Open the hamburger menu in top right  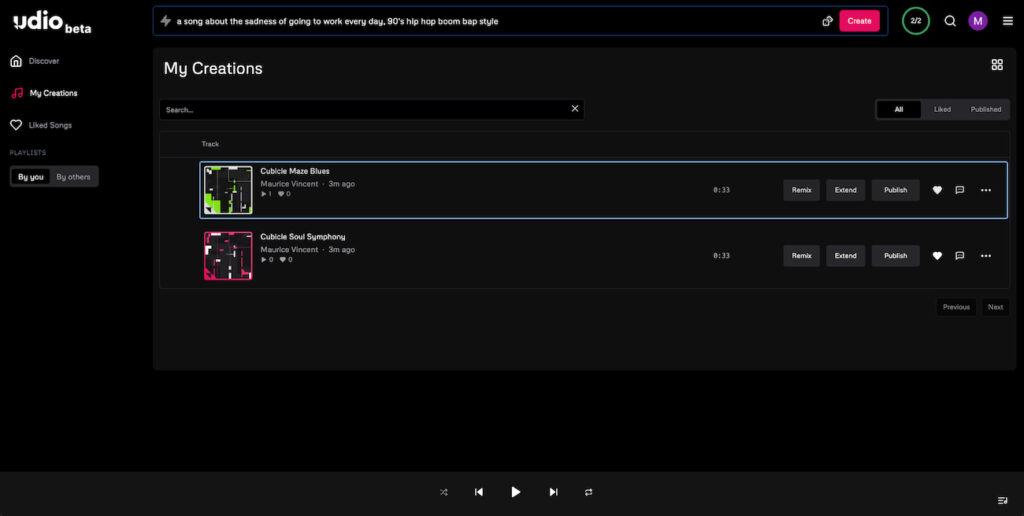click(x=1007, y=21)
